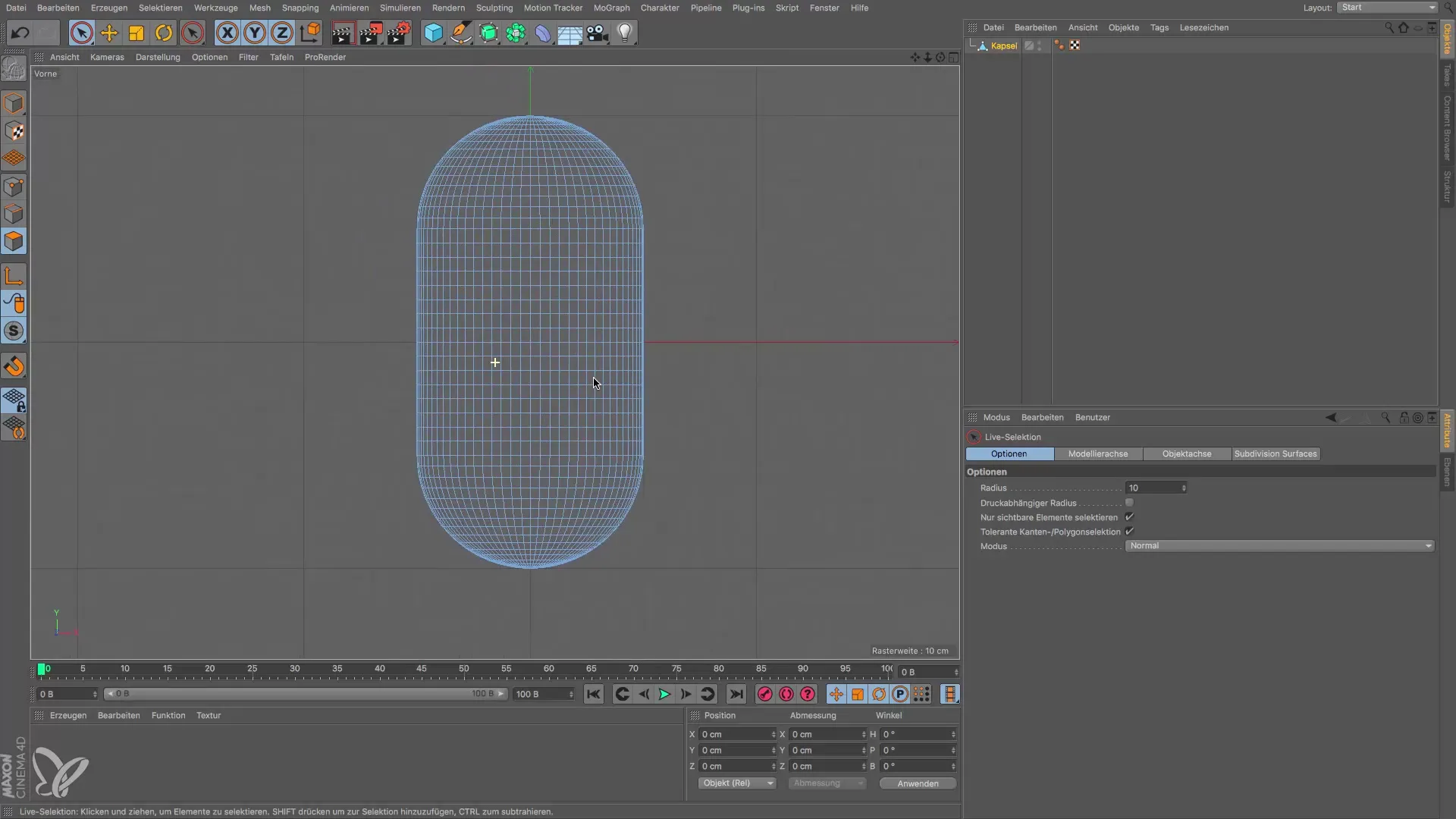Click timeline marker at frame 50

tap(463, 670)
